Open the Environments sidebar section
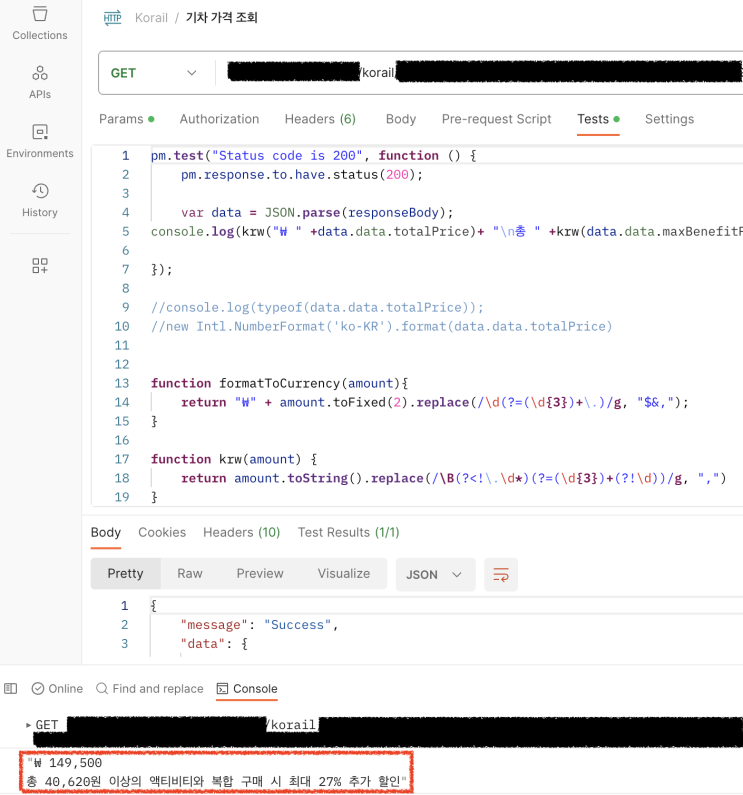The width and height of the screenshot is (743, 795). point(40,141)
